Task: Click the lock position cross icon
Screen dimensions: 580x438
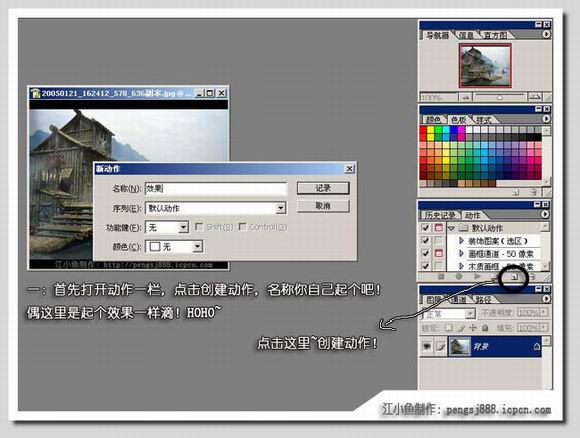Action: coord(473,328)
